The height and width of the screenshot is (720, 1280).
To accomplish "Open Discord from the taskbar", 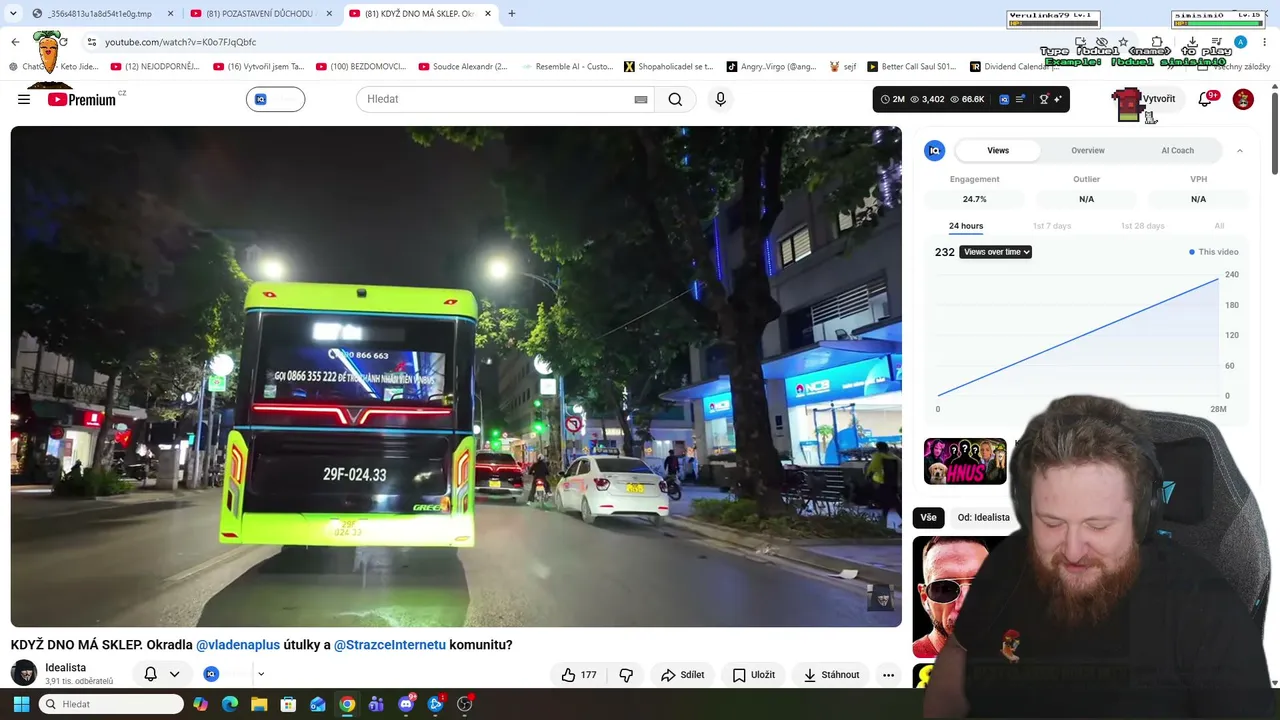I will [x=406, y=704].
